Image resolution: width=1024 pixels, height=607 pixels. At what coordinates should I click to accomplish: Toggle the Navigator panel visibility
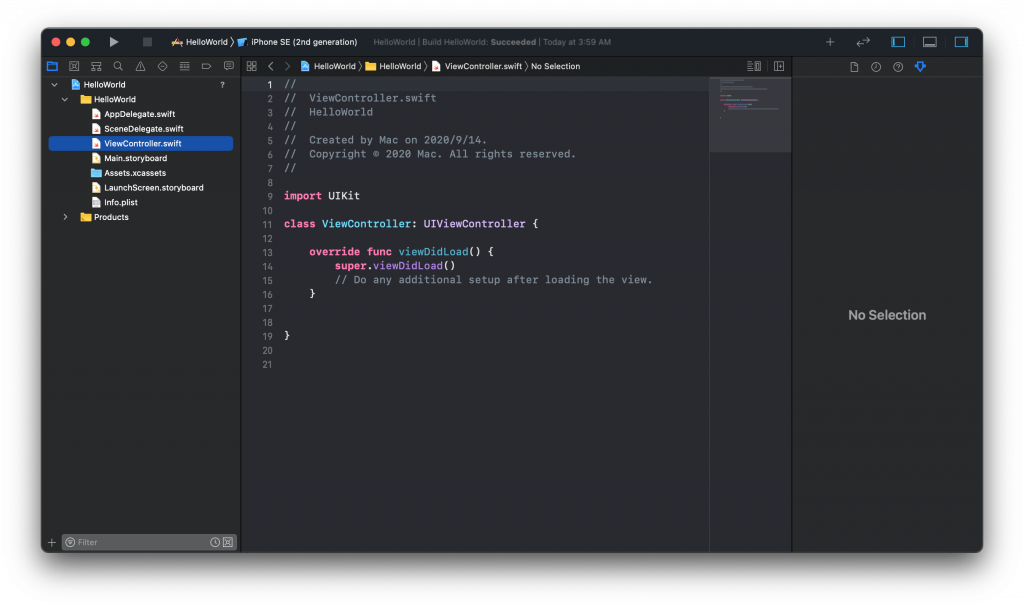click(x=898, y=42)
